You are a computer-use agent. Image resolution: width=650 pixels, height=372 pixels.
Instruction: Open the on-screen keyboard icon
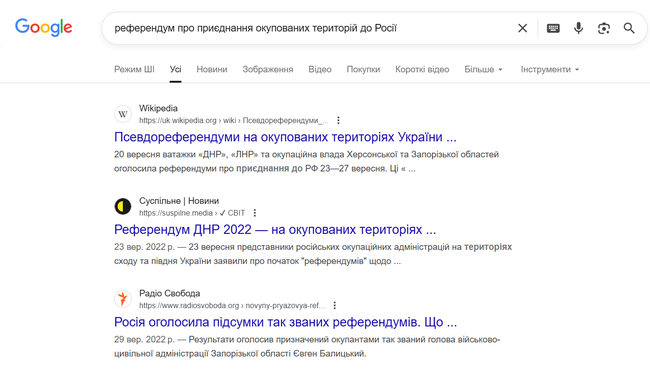click(553, 28)
